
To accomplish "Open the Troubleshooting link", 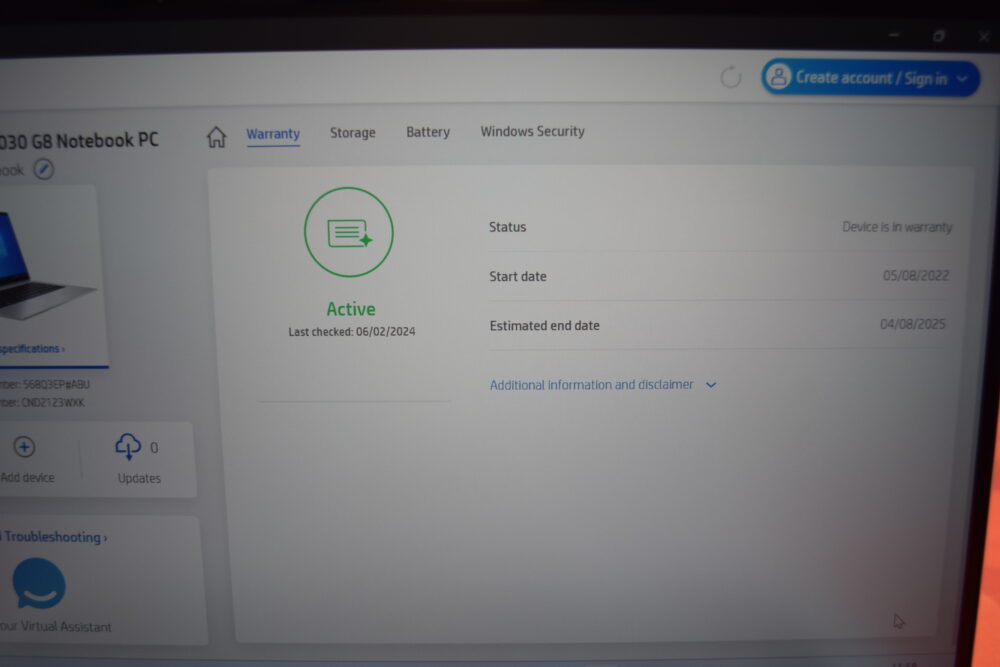I will click(x=54, y=537).
